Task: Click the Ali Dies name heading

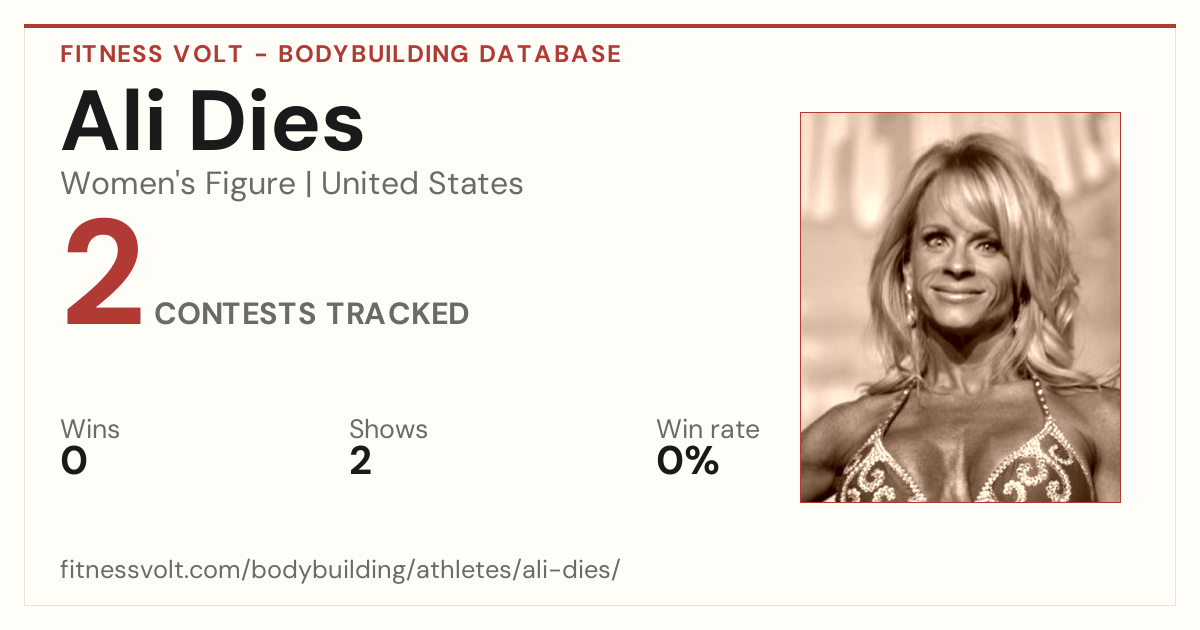Action: [212, 123]
